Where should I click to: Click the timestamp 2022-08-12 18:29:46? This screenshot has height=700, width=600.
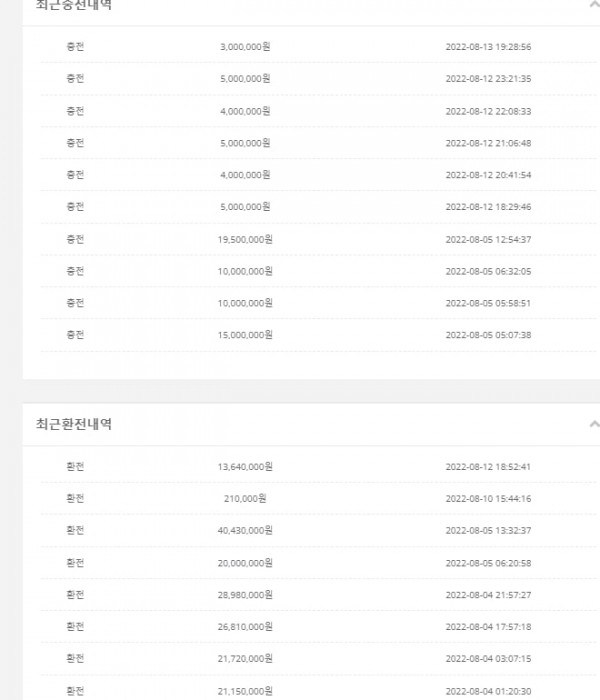pyautogui.click(x=488, y=207)
